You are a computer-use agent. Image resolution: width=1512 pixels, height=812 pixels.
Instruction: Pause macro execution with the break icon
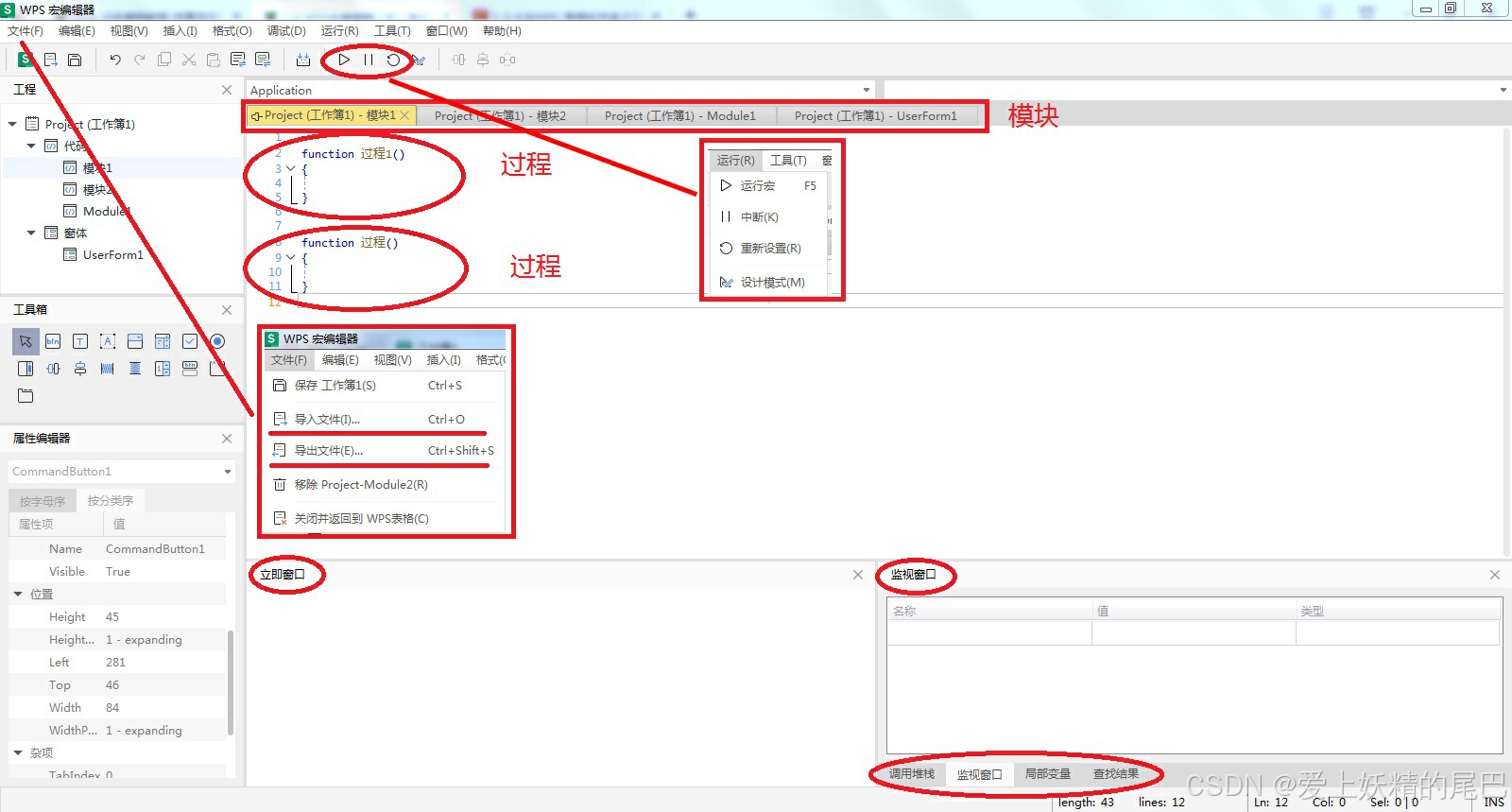click(x=369, y=60)
